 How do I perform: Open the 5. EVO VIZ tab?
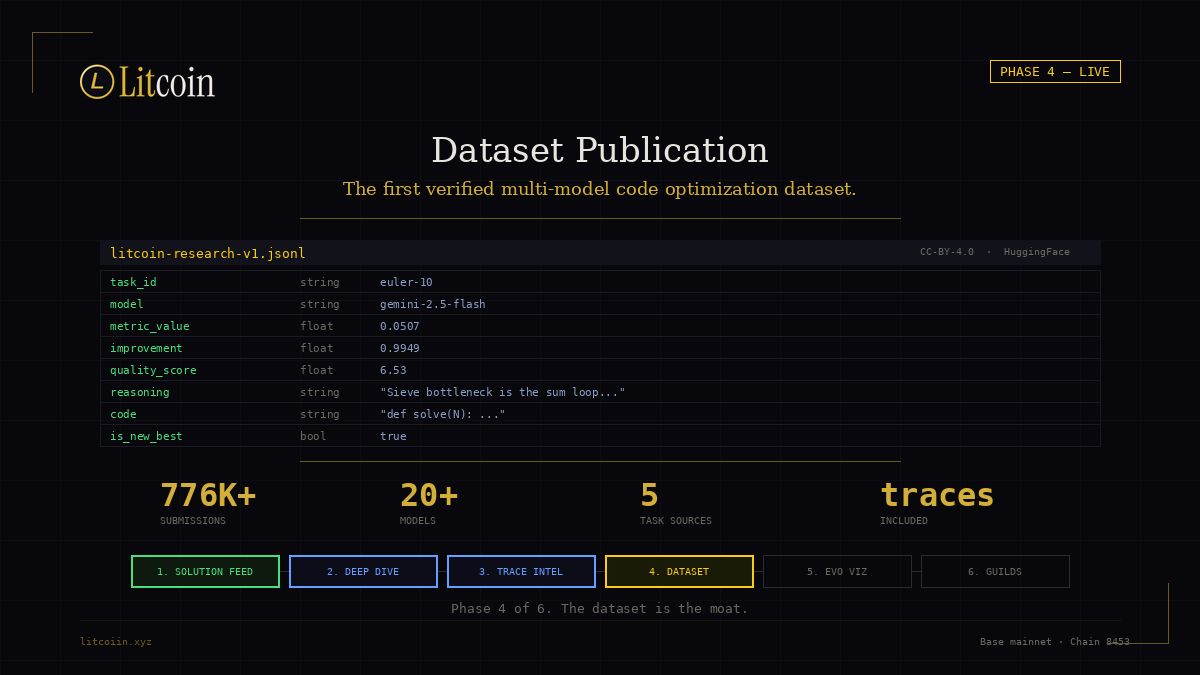(x=837, y=572)
